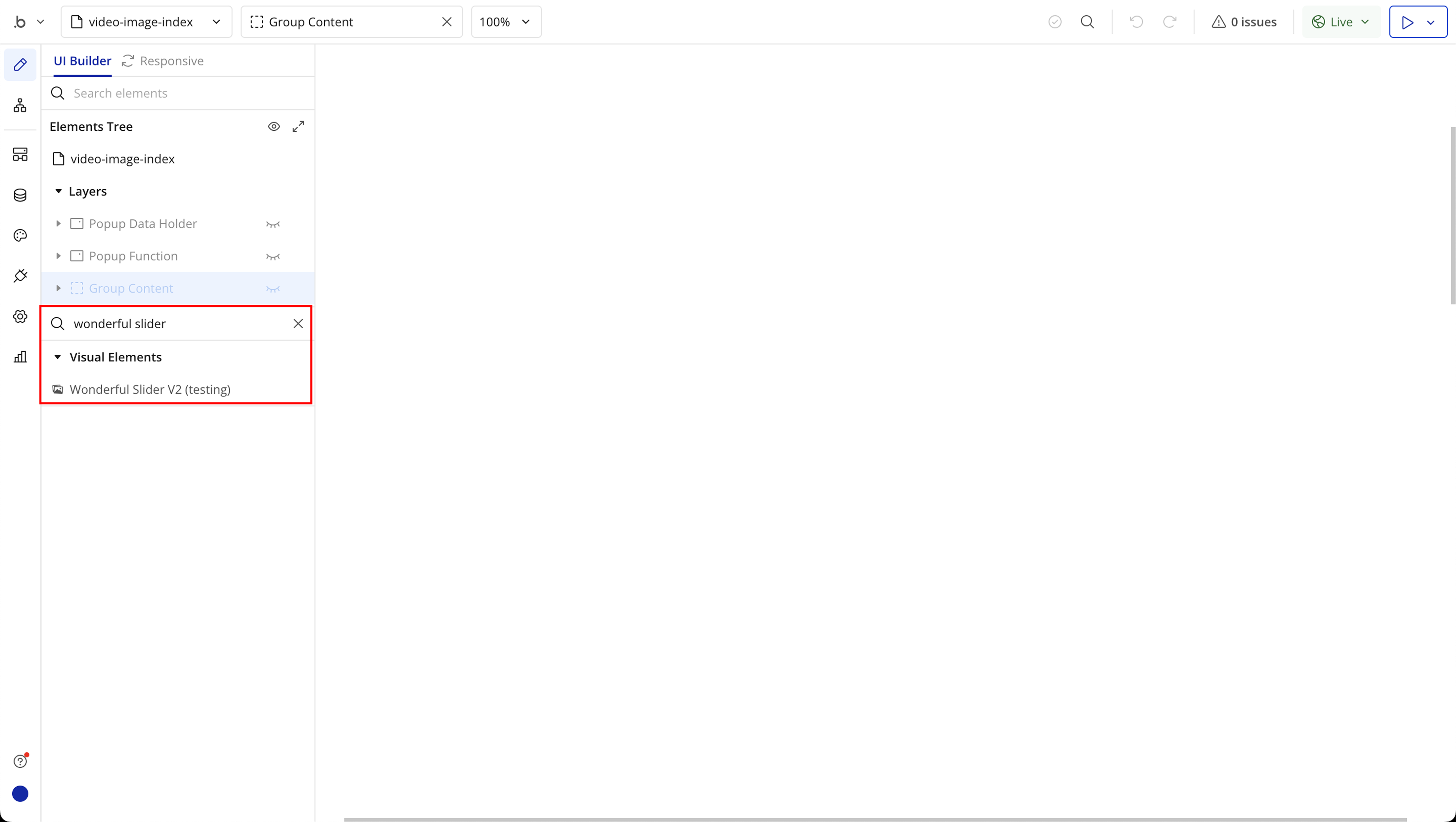Image resolution: width=1456 pixels, height=822 pixels.
Task: Open the Settings gear icon in sidebar
Action: tap(20, 316)
